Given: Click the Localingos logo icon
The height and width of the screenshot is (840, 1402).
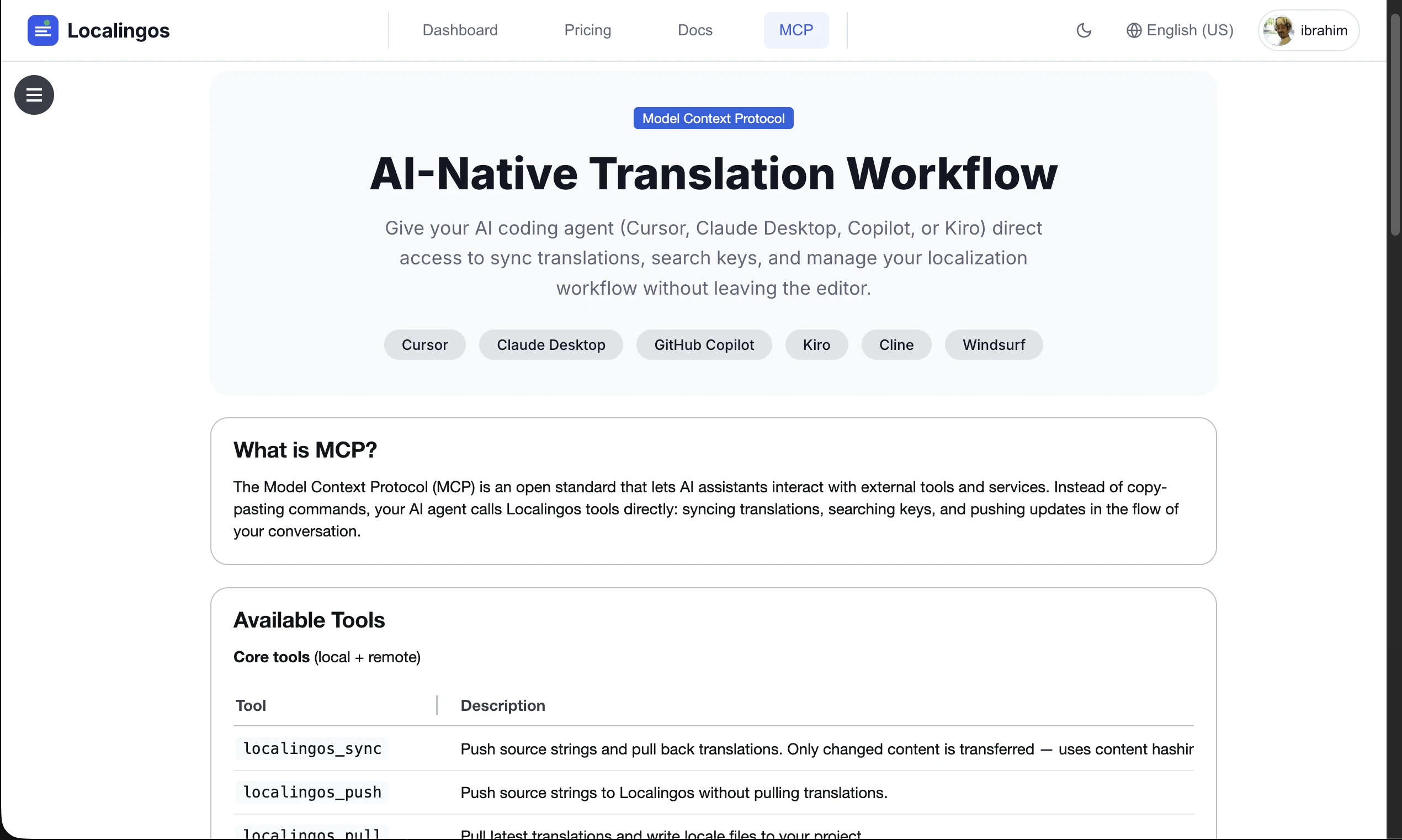Looking at the screenshot, I should click(43, 30).
